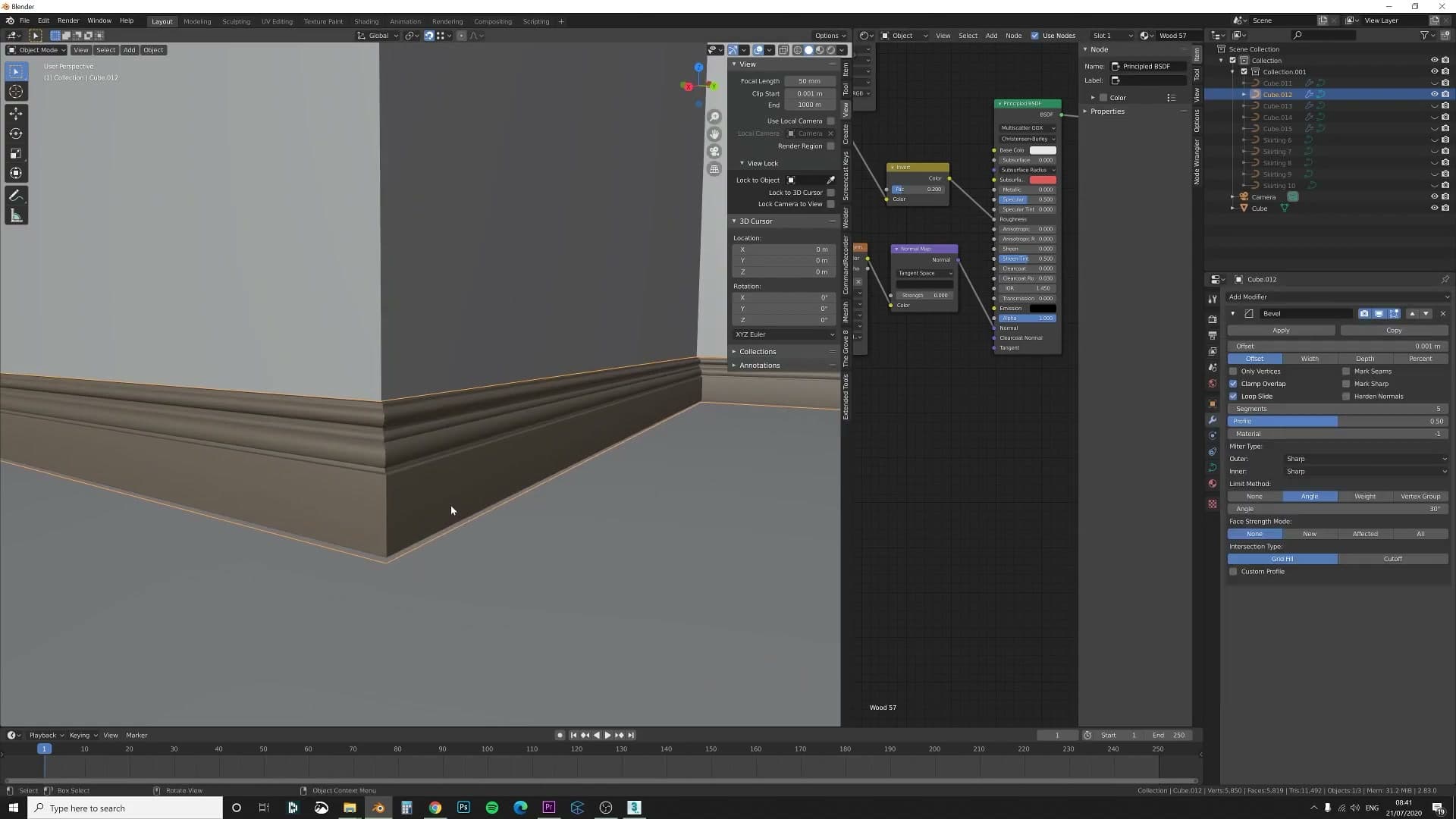Viewport: 1456px width, 819px height.
Task: Open Spotify from the taskbar
Action: click(492, 808)
